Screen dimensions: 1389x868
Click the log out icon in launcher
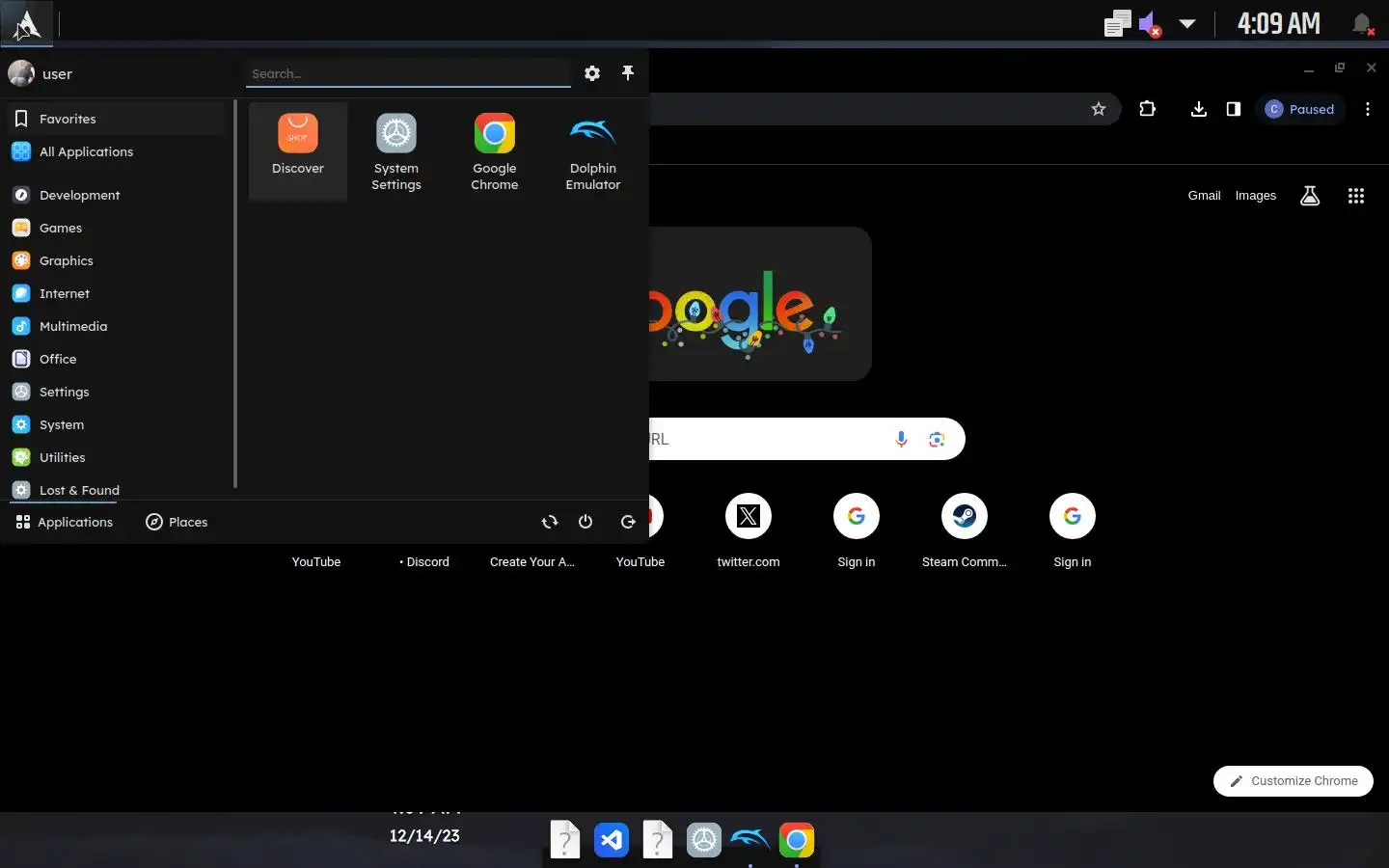coord(628,522)
